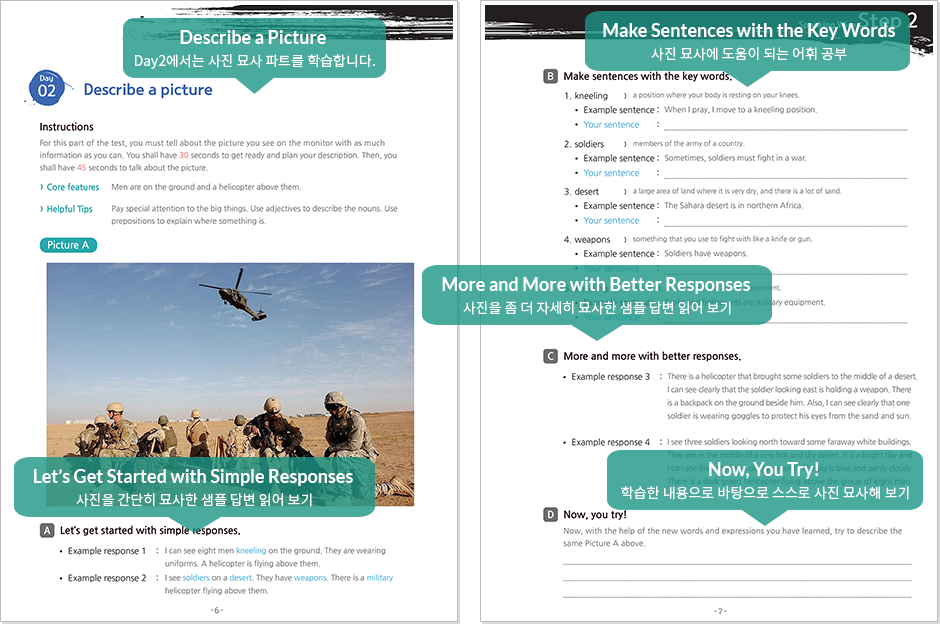Screen dimensions: 940x624
Task: Click the red number 30 in instructions
Action: click(x=183, y=155)
